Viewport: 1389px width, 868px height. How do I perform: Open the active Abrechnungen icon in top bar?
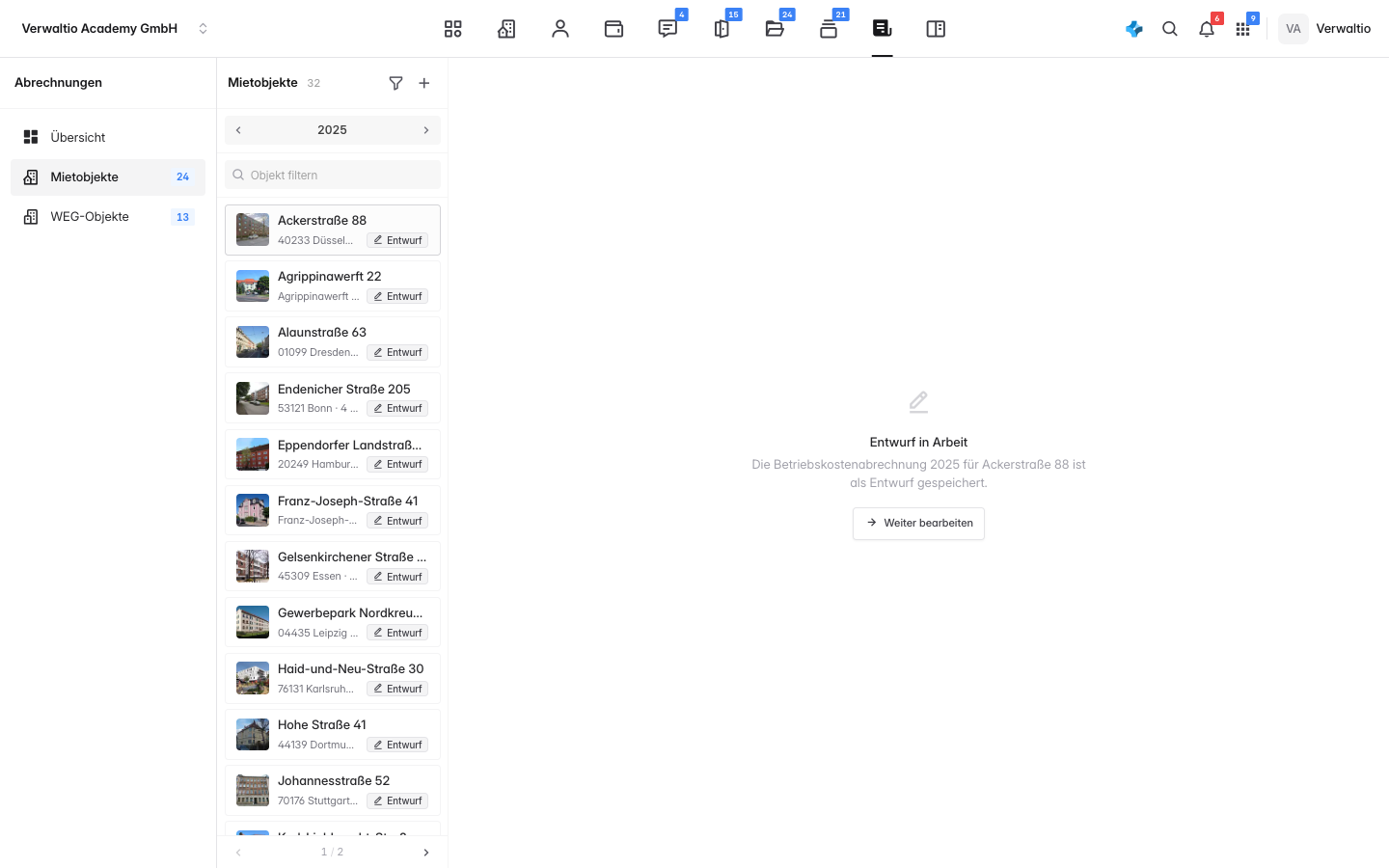point(882,29)
